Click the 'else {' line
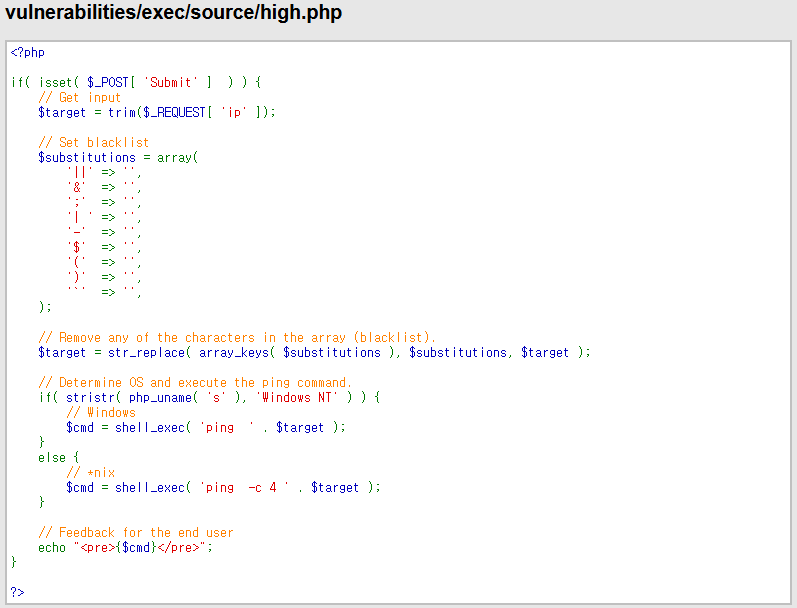The image size is (797, 608). click(x=58, y=458)
